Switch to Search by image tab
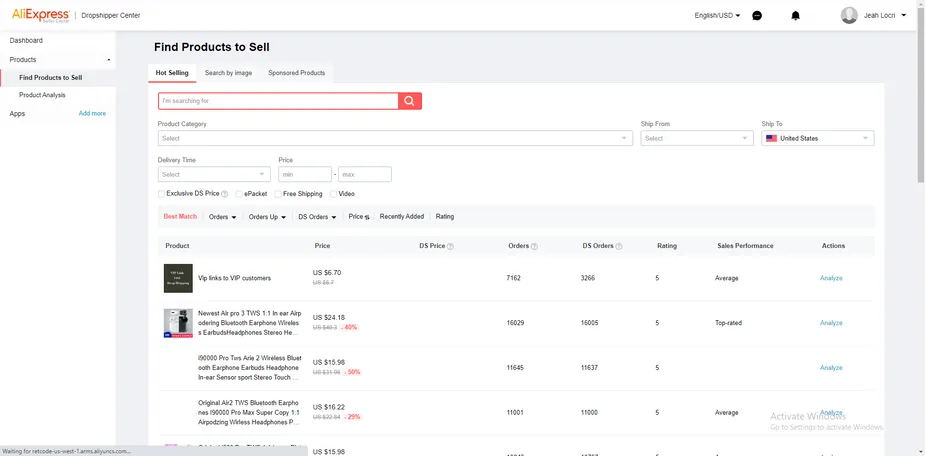 point(228,73)
